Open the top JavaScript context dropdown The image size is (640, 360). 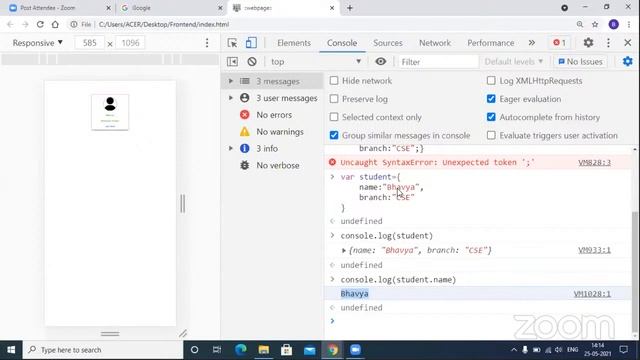pyautogui.click(x=316, y=62)
